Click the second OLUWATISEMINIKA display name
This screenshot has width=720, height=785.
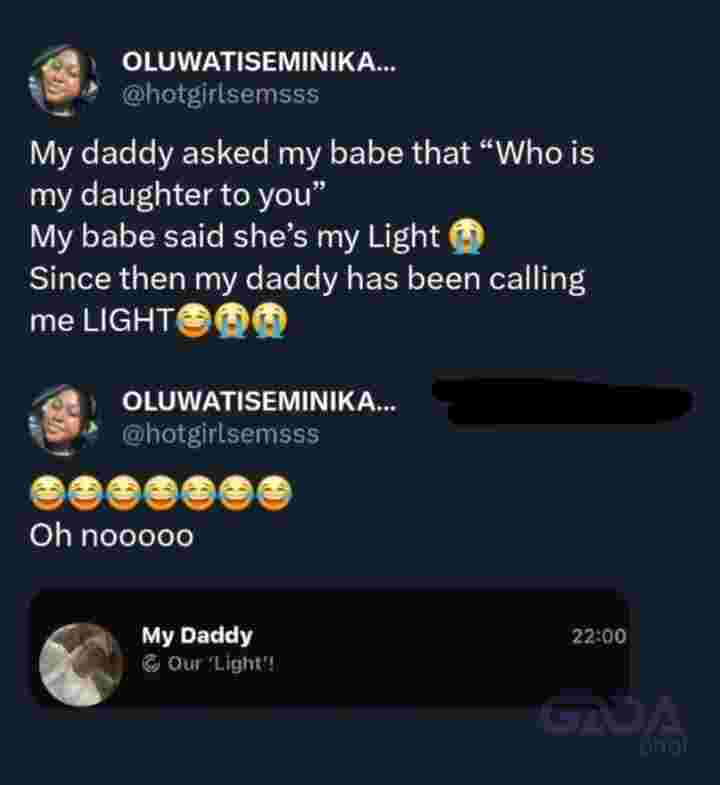pos(259,402)
